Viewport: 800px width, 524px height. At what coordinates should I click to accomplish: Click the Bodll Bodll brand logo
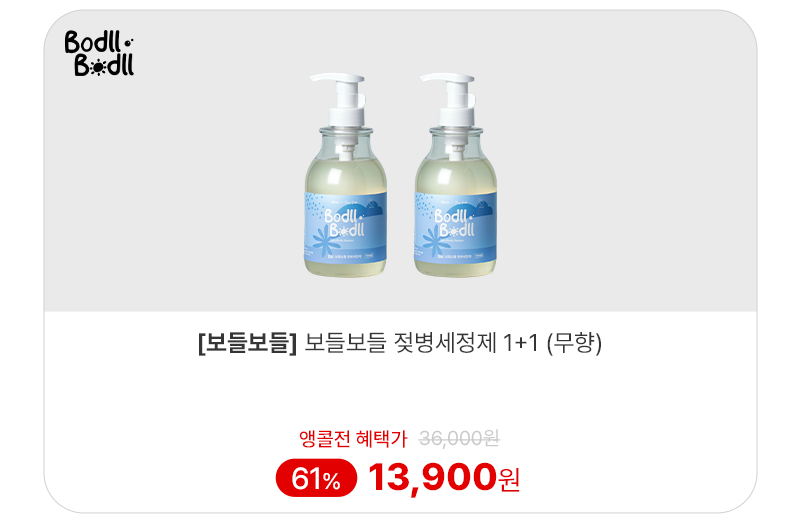click(99, 54)
